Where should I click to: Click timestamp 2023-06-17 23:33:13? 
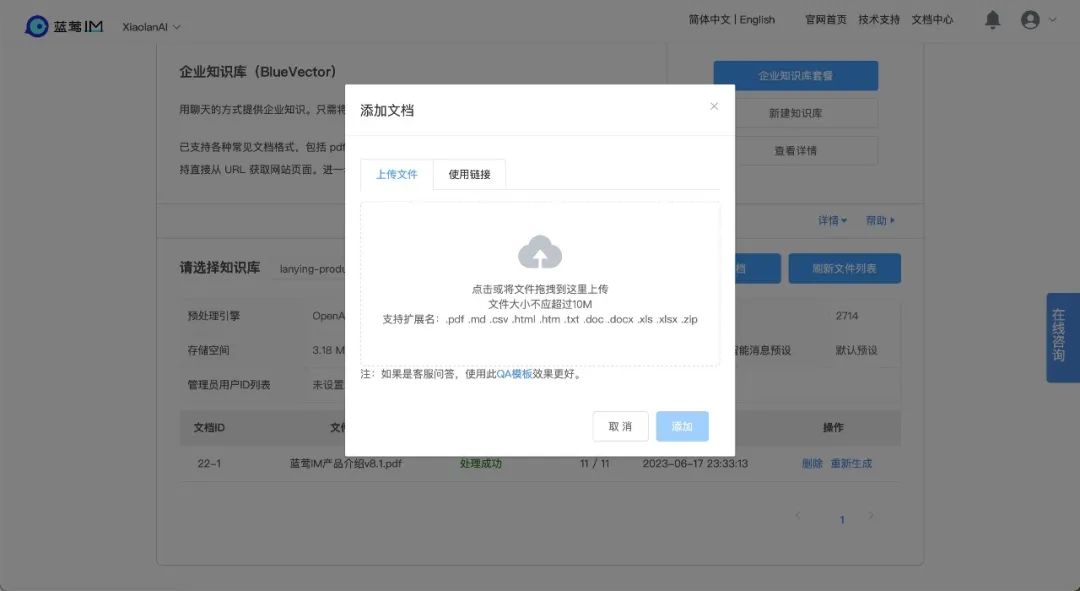(x=695, y=464)
